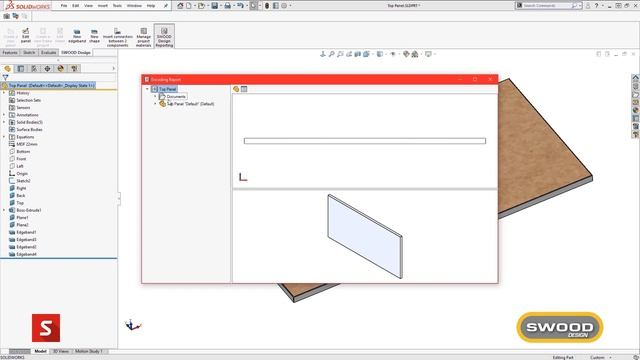Select the Origin item in the feature tree
This screenshot has width=640, height=360.
22,173
